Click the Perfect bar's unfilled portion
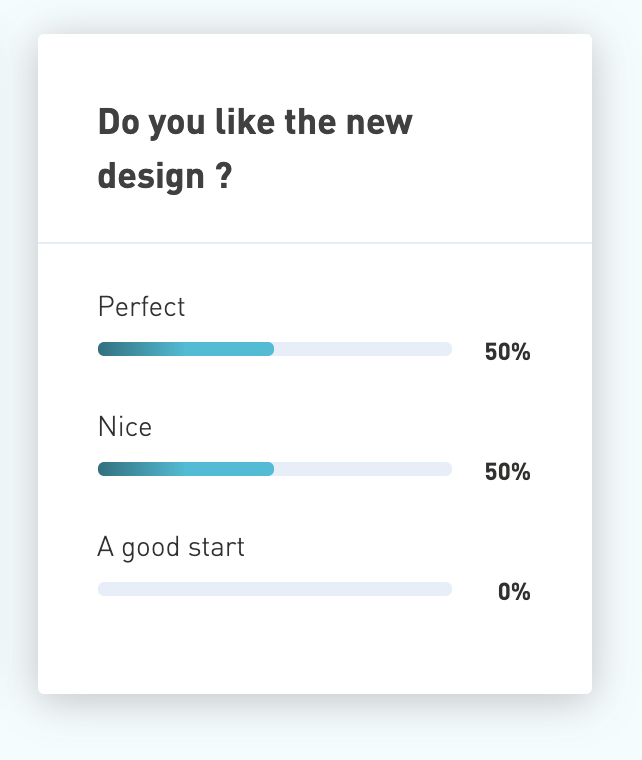Screen dimensions: 642x760 pos(363,349)
